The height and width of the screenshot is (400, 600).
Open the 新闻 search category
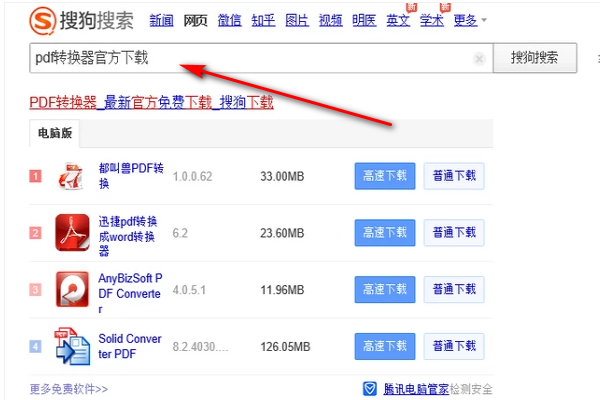161,20
